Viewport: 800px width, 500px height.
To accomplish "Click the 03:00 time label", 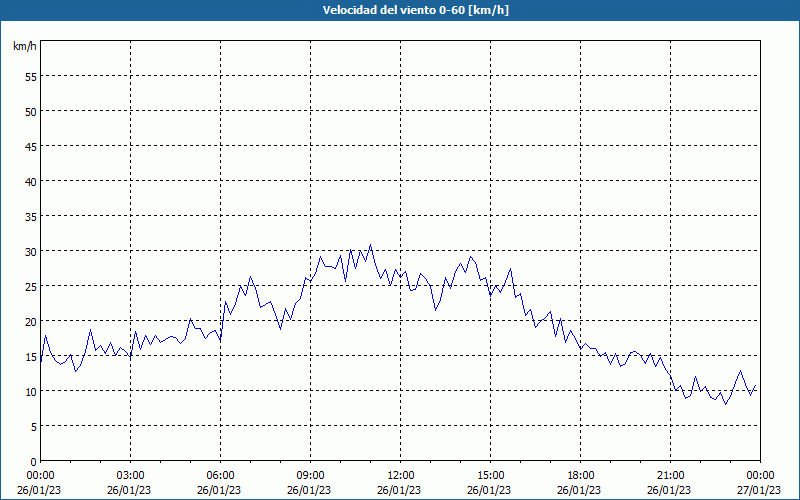I will pos(131,476).
